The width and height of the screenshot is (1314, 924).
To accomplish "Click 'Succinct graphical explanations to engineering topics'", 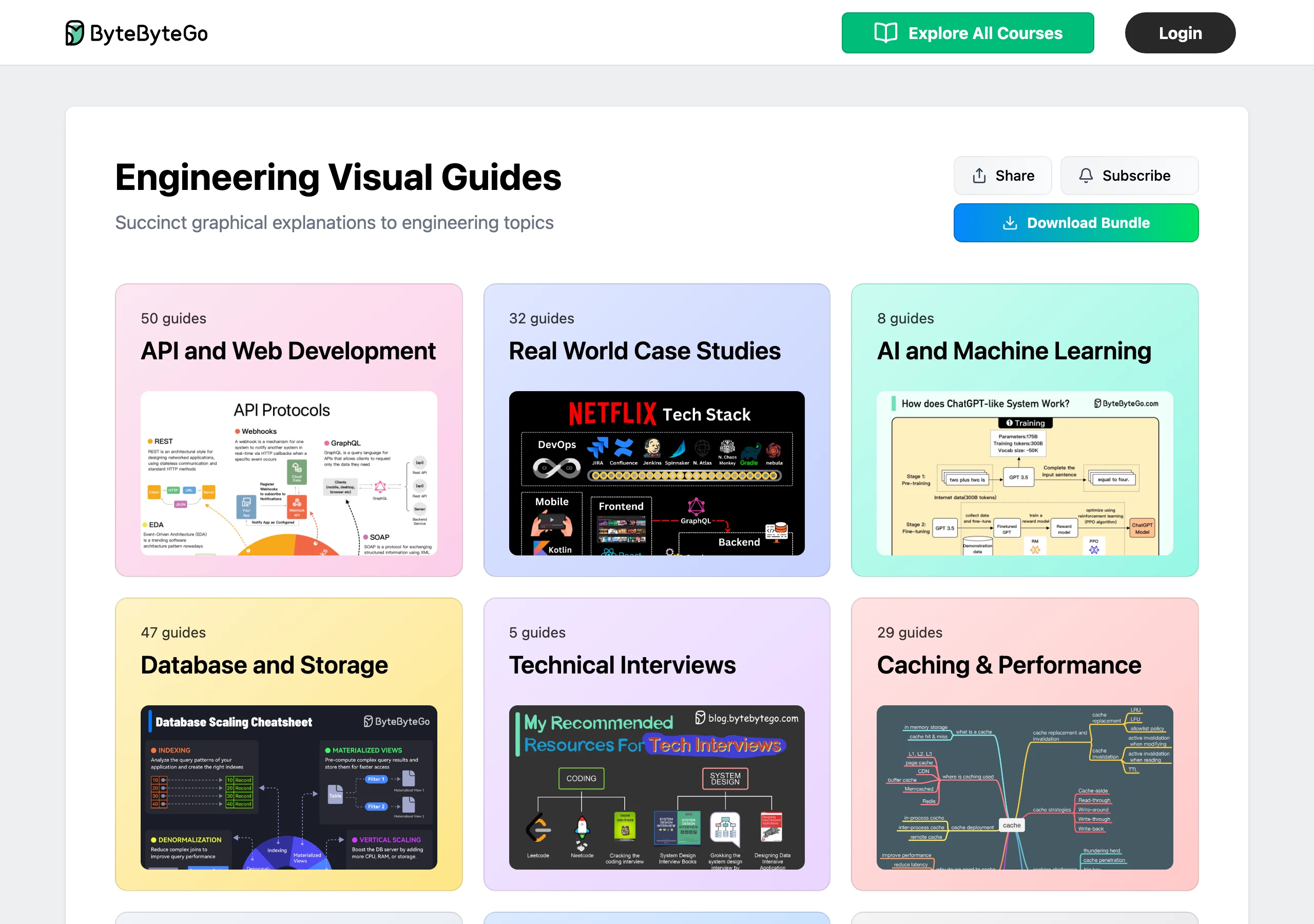I will coord(334,222).
